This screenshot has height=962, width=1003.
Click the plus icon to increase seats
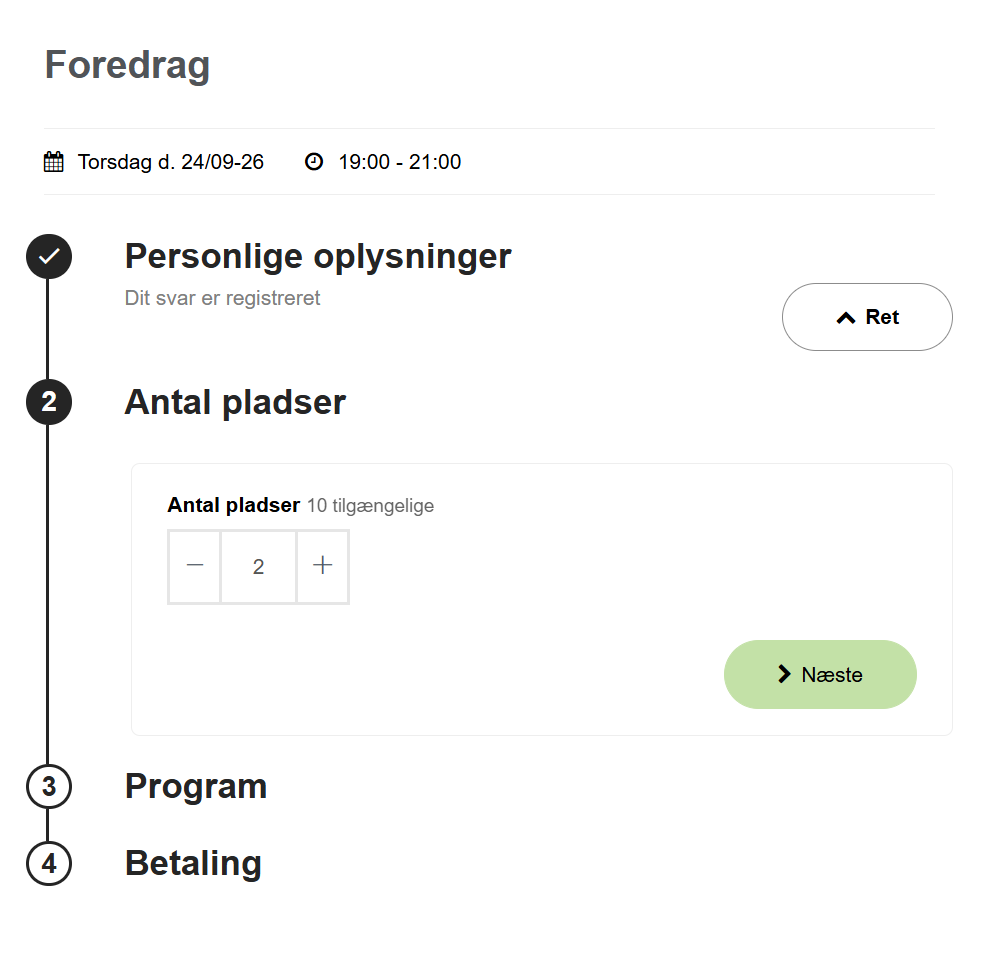coord(322,566)
